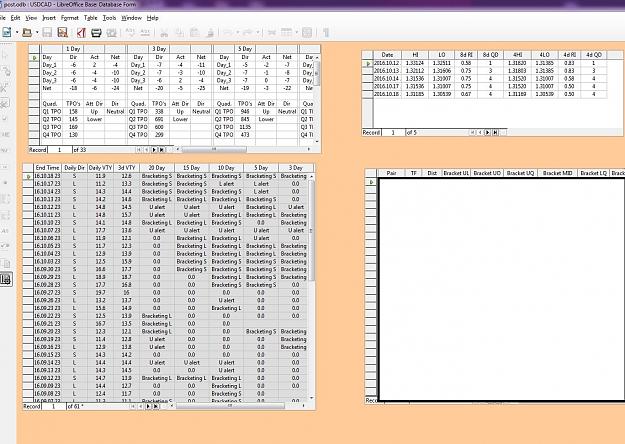The image size is (625, 444).
Task: Open the Format menu
Action: (x=70, y=18)
